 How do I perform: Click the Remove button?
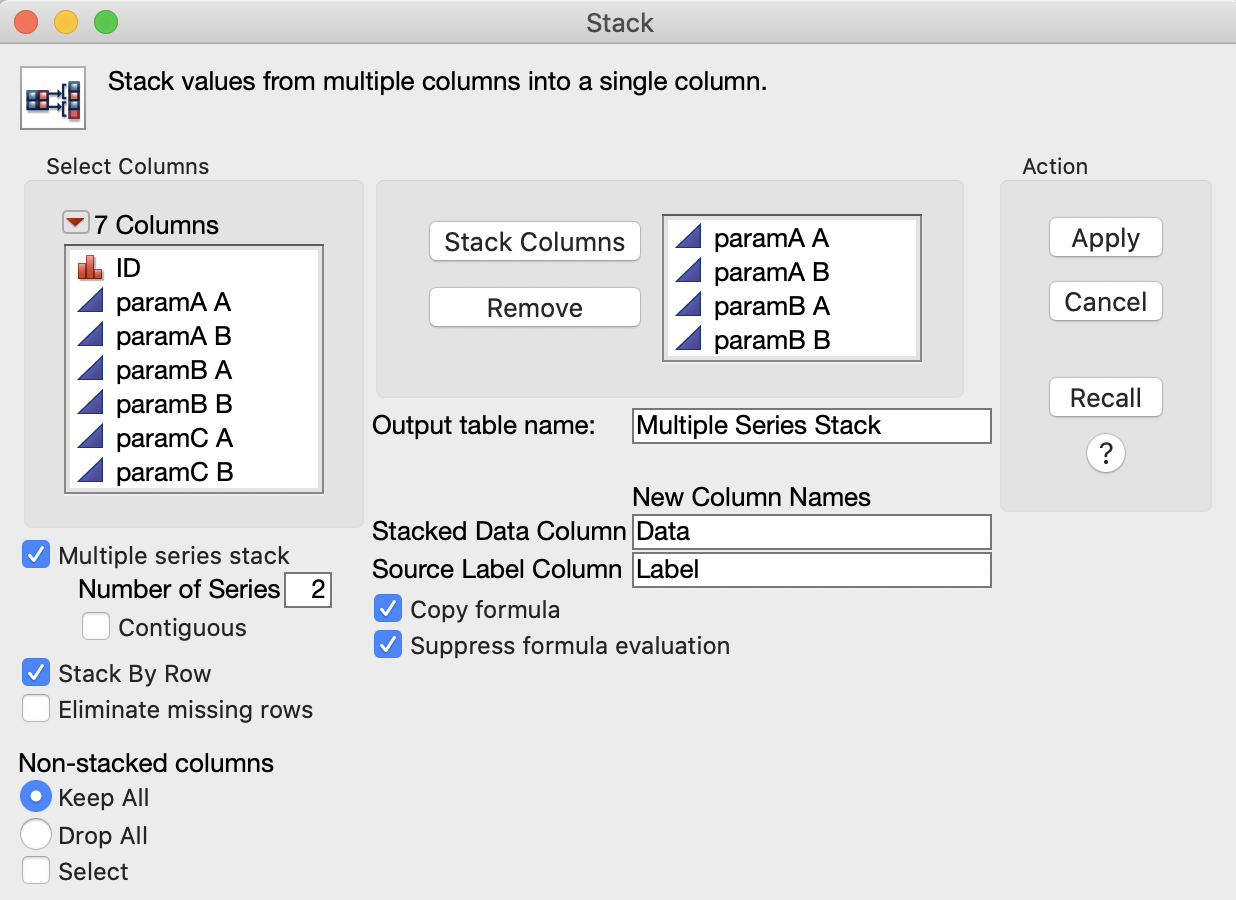tap(534, 308)
